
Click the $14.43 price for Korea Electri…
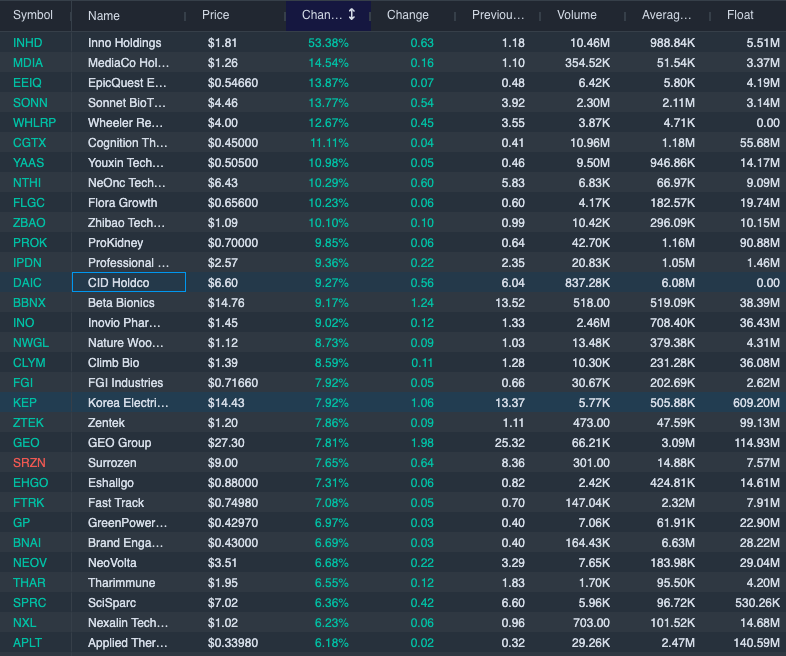[226, 403]
